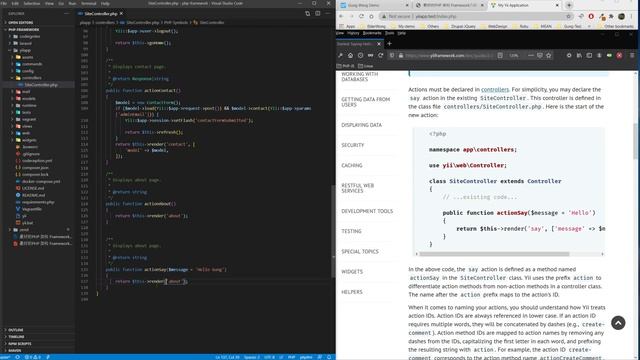Click the Firefox bookmark star icon

pos(549,56)
